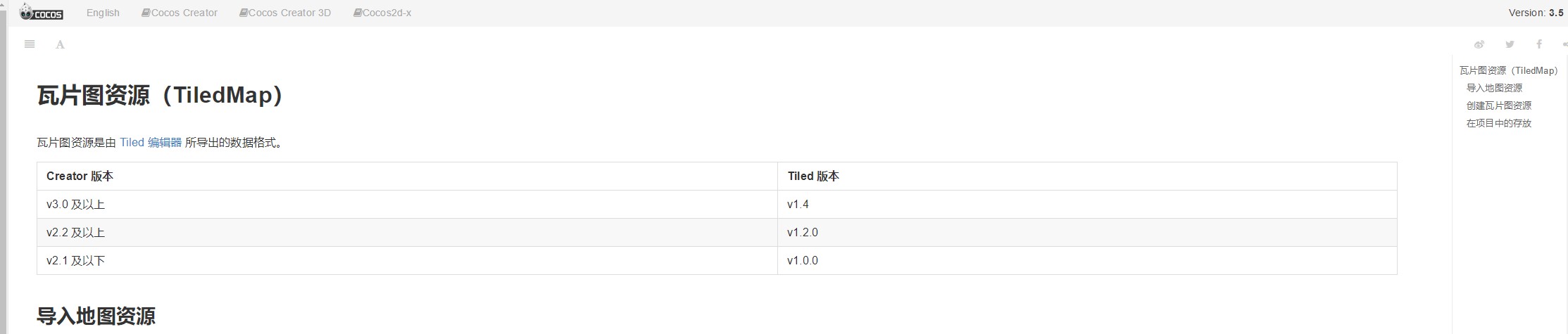
Task: Click the 导入地图资源 section heading
Action: tap(96, 316)
